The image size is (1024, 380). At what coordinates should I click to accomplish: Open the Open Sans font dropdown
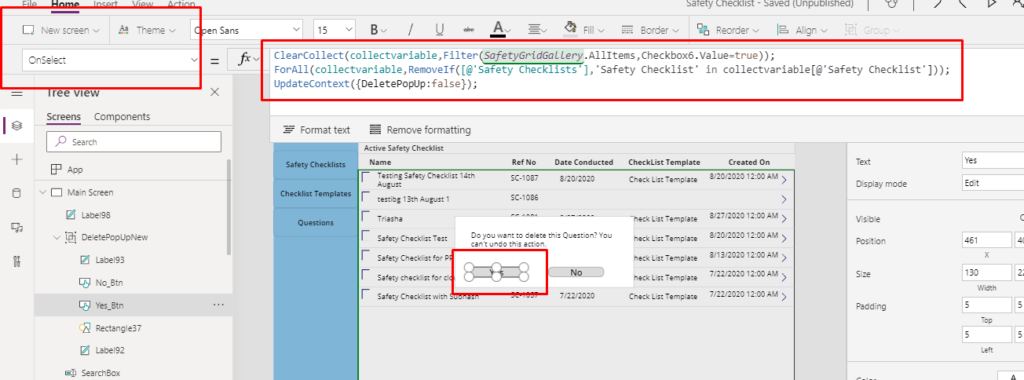[246, 30]
